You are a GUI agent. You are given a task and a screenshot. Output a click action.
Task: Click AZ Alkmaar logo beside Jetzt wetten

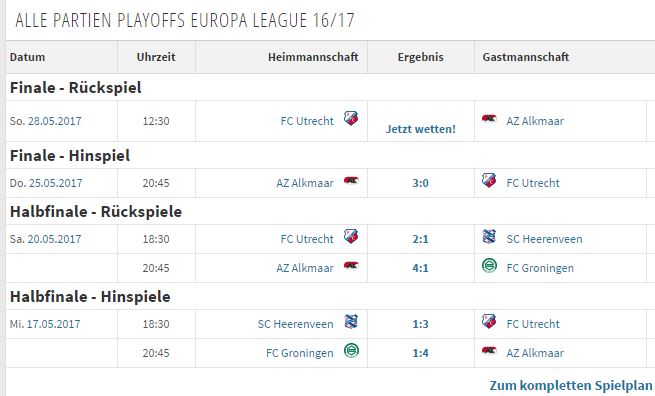(489, 119)
